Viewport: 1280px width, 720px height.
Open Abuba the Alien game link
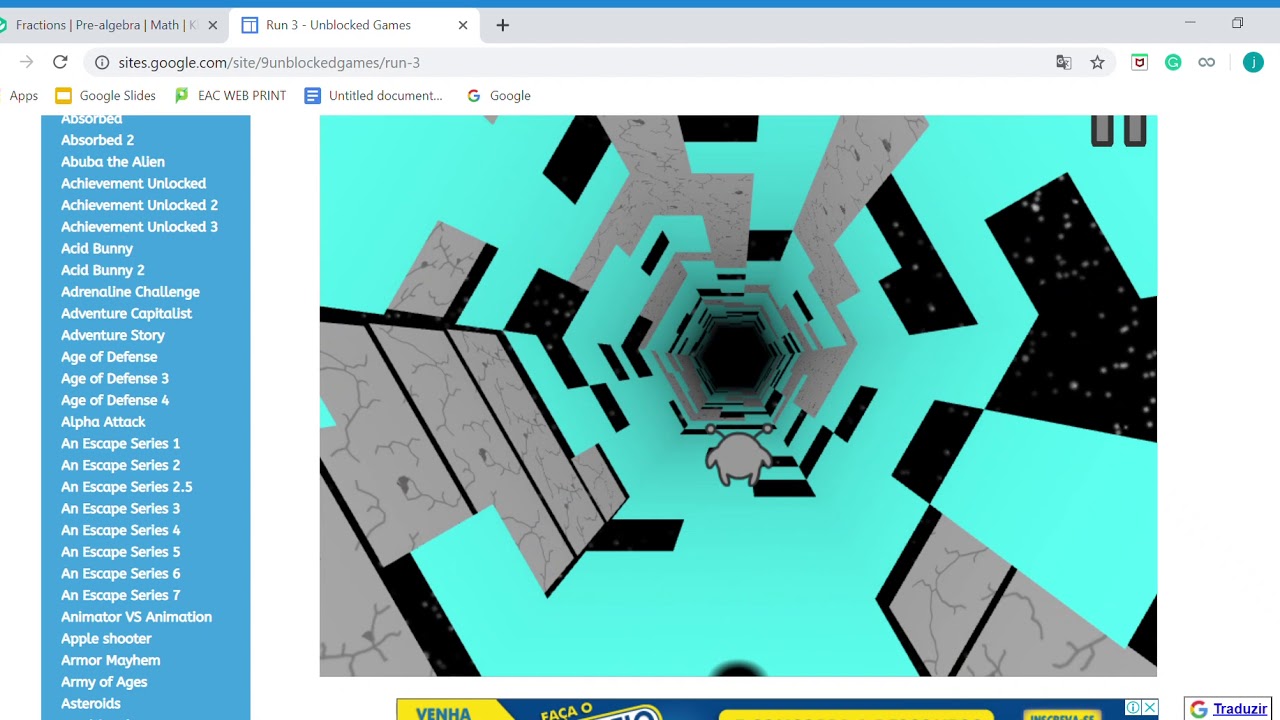tap(113, 162)
